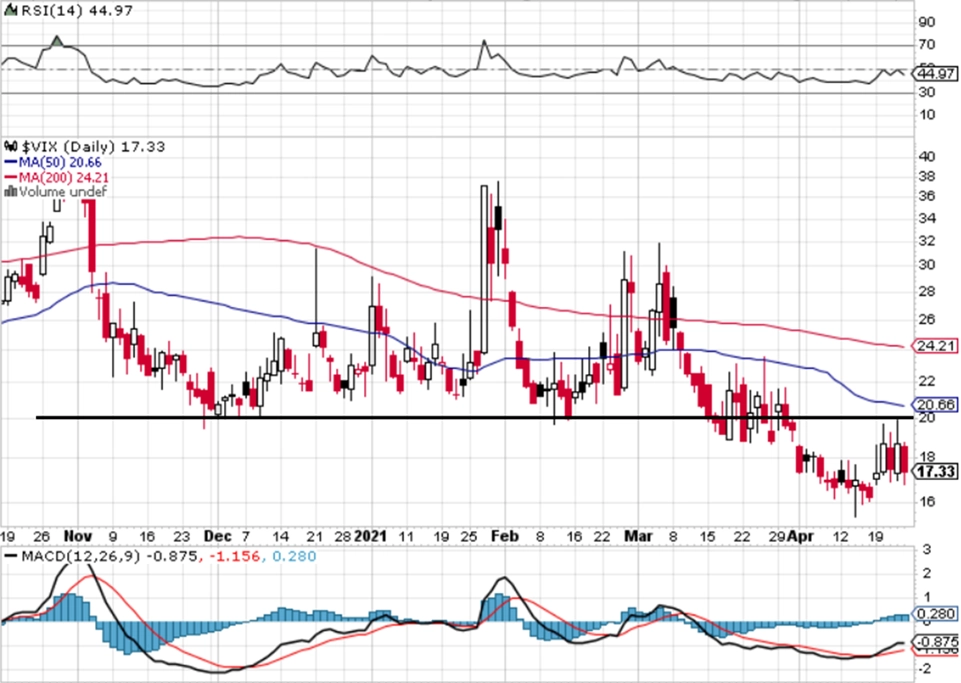Click the green RSI overbought peak marker
961x683 pixels.
56,41
